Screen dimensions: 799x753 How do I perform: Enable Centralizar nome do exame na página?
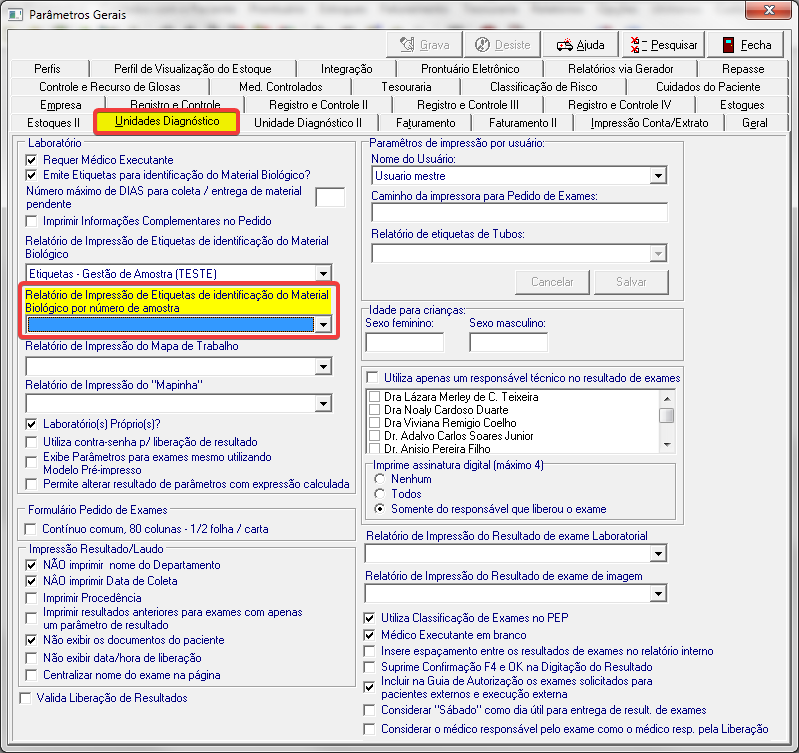point(32,675)
